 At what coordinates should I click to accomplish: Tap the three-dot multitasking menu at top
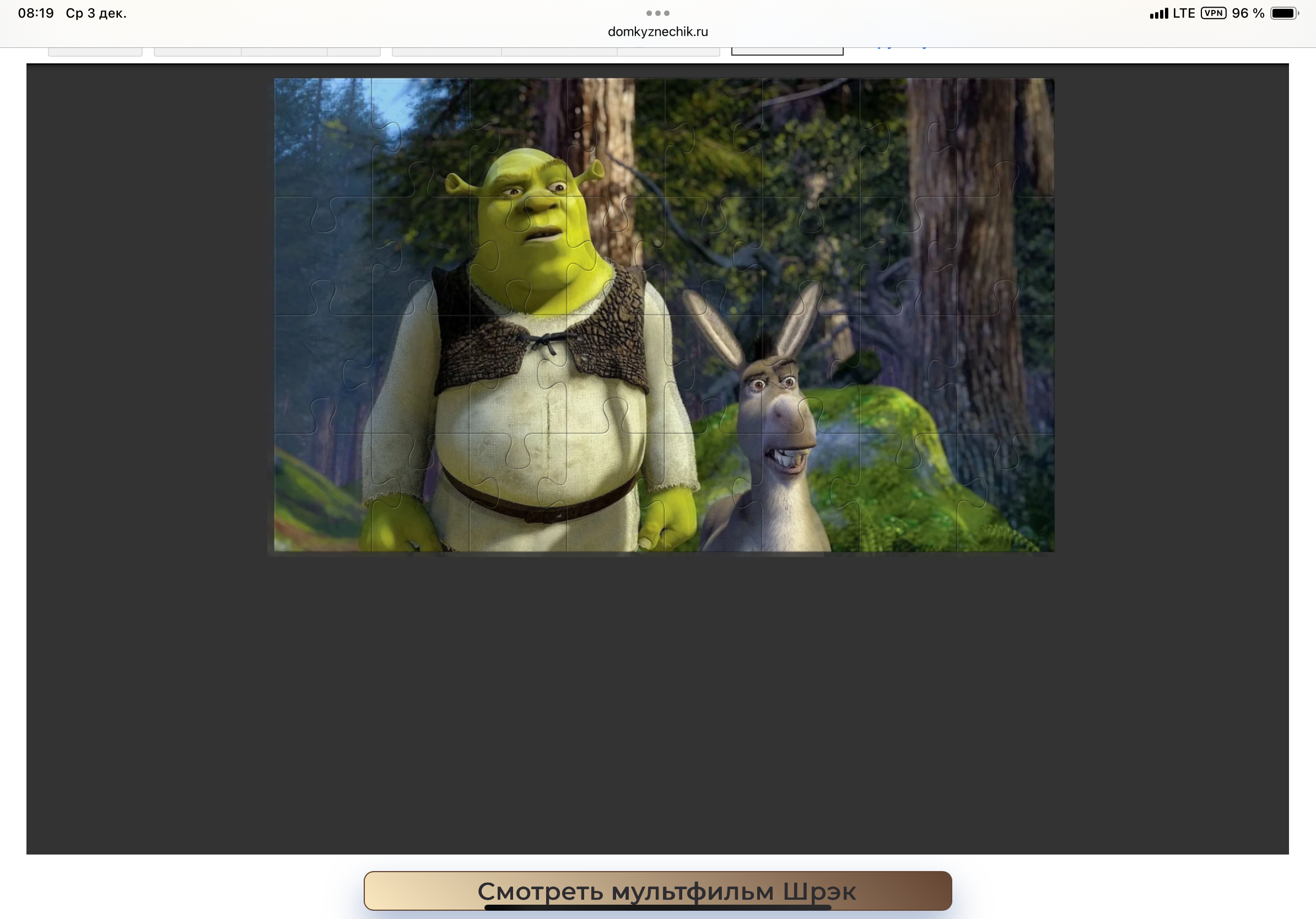[657, 13]
